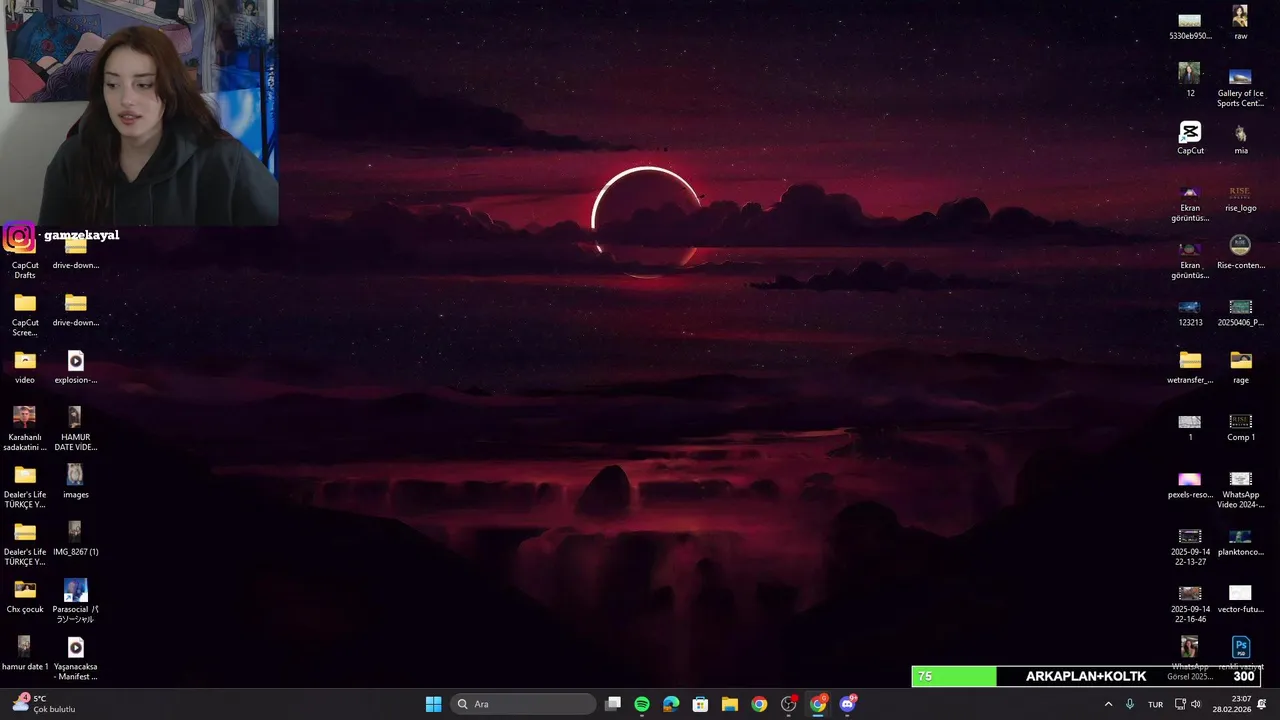Open the Windows Start menu
This screenshot has width=1280, height=720.
point(433,704)
